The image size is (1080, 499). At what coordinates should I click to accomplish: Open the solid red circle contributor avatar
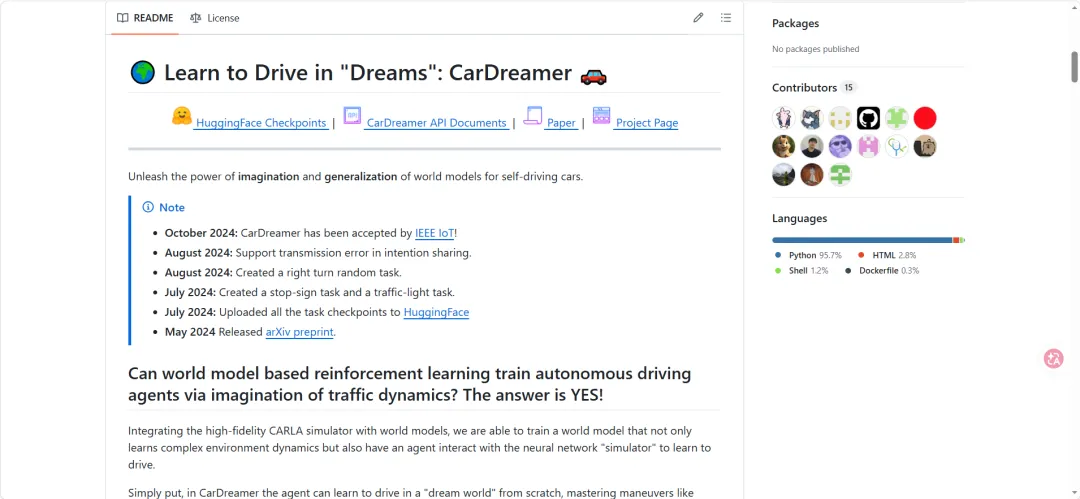click(925, 119)
